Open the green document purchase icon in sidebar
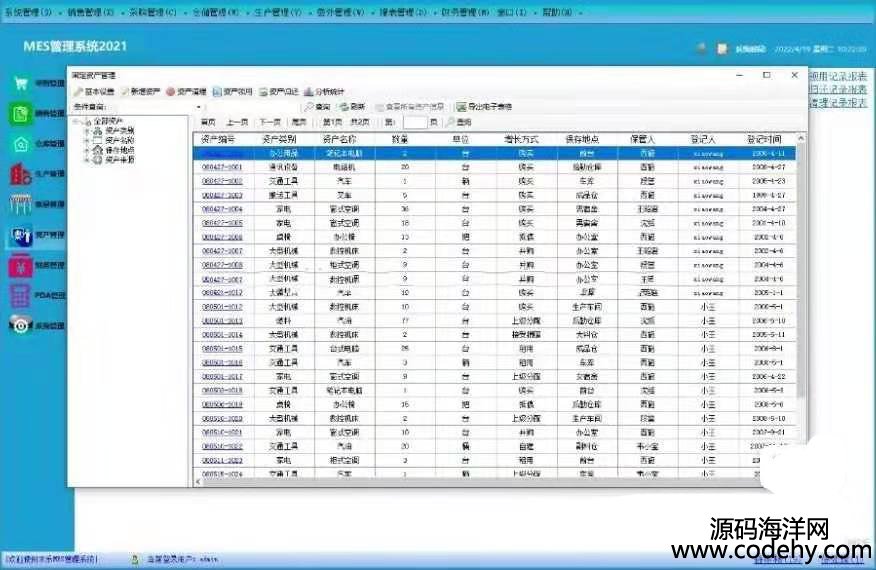This screenshot has width=876, height=570. pyautogui.click(x=21, y=114)
